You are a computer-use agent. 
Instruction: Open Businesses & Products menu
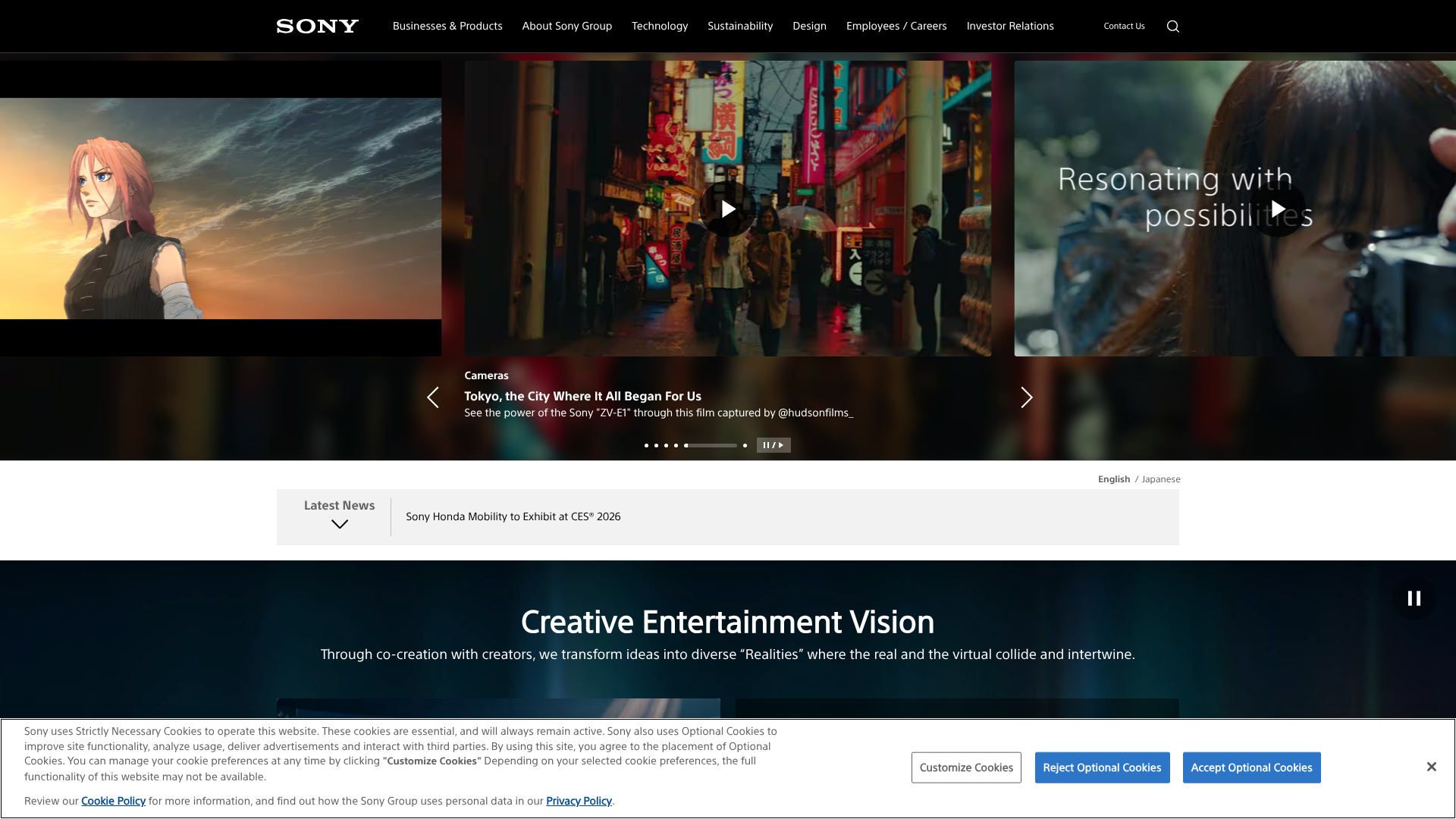(x=447, y=26)
